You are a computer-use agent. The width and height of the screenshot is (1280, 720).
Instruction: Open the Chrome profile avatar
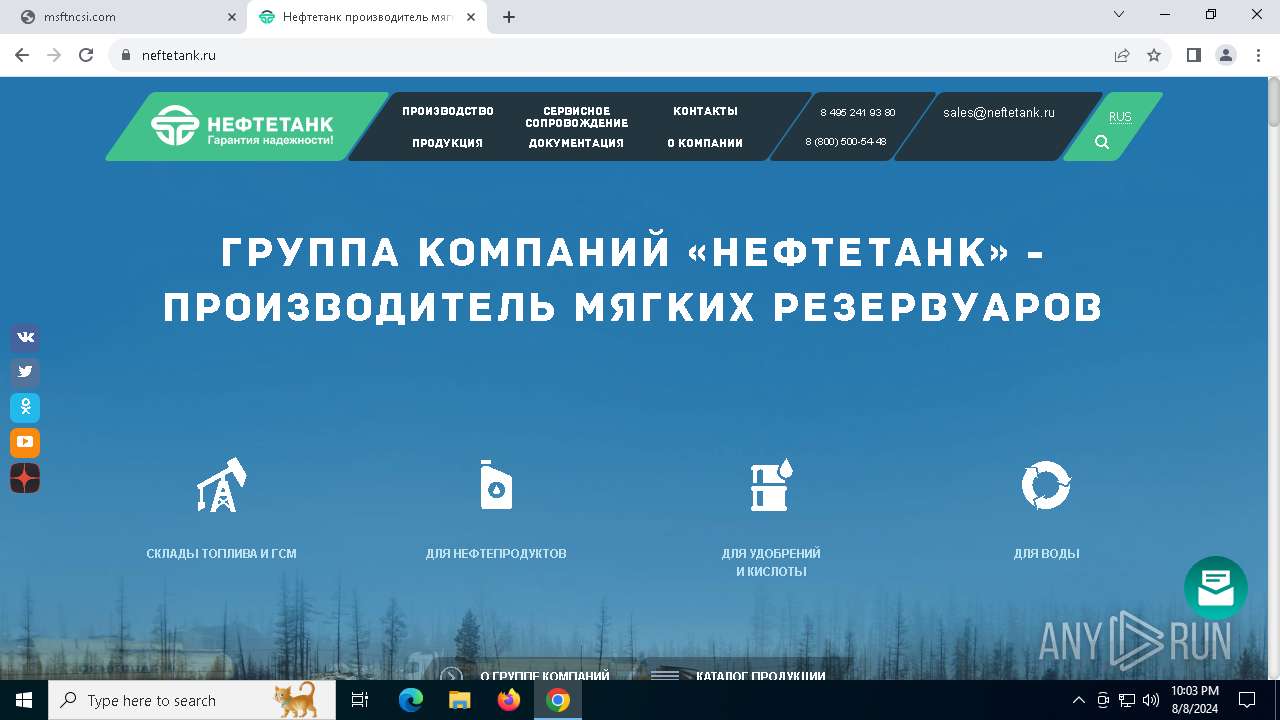[x=1226, y=55]
